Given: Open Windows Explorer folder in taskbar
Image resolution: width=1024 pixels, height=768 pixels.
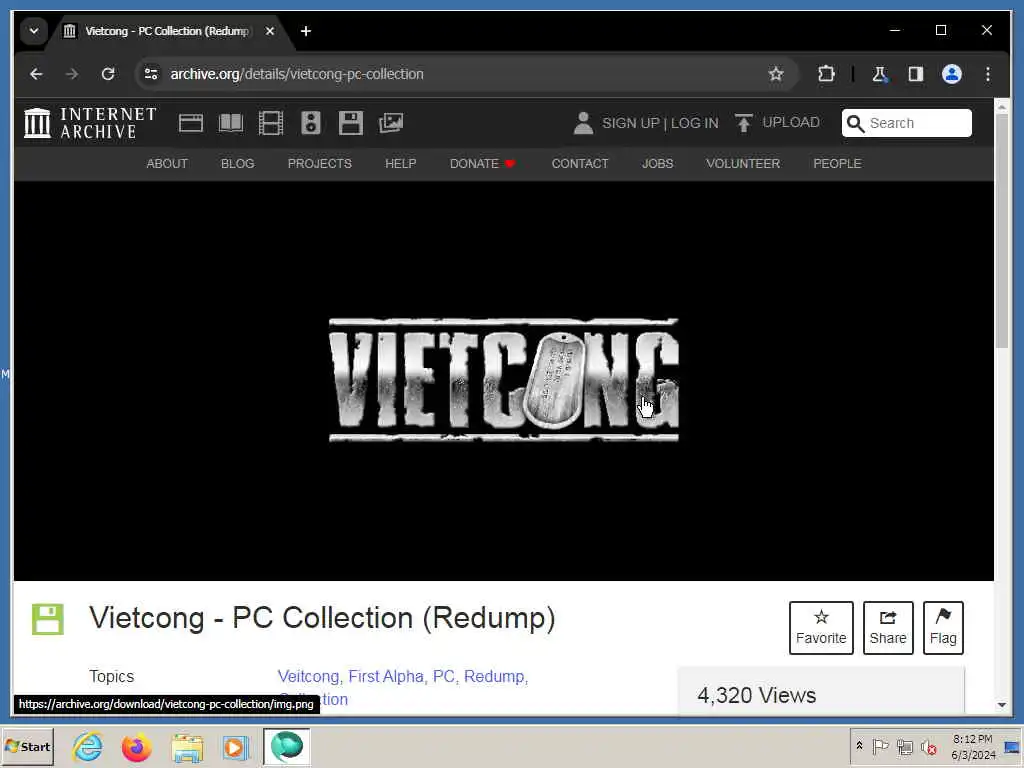Looking at the screenshot, I should [x=187, y=746].
